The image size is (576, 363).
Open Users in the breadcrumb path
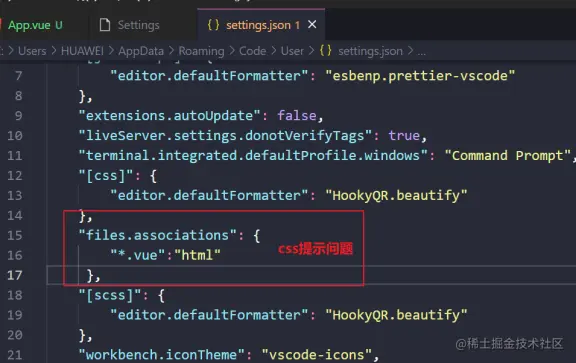[x=32, y=51]
